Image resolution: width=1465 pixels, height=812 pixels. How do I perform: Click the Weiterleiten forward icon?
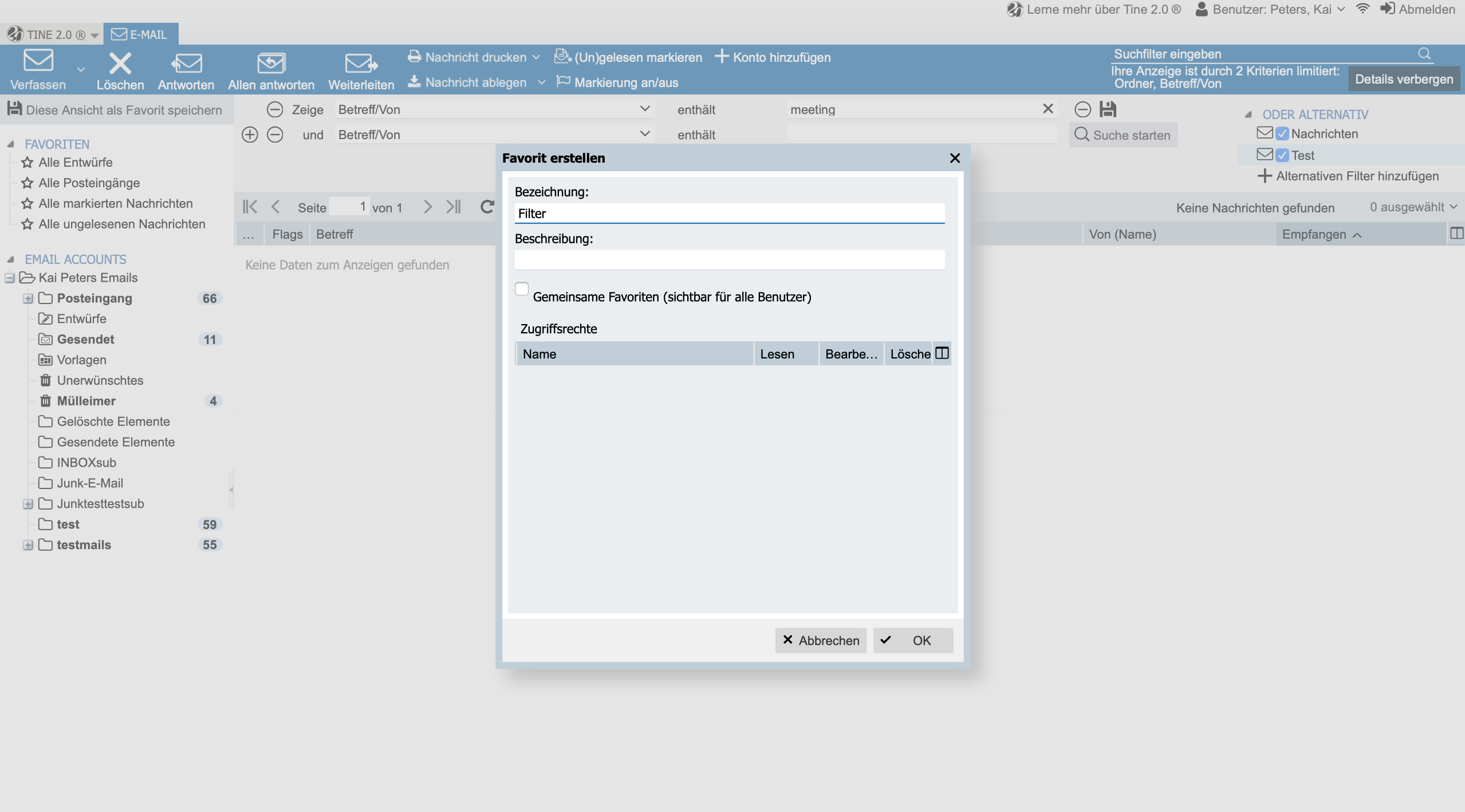point(361,63)
